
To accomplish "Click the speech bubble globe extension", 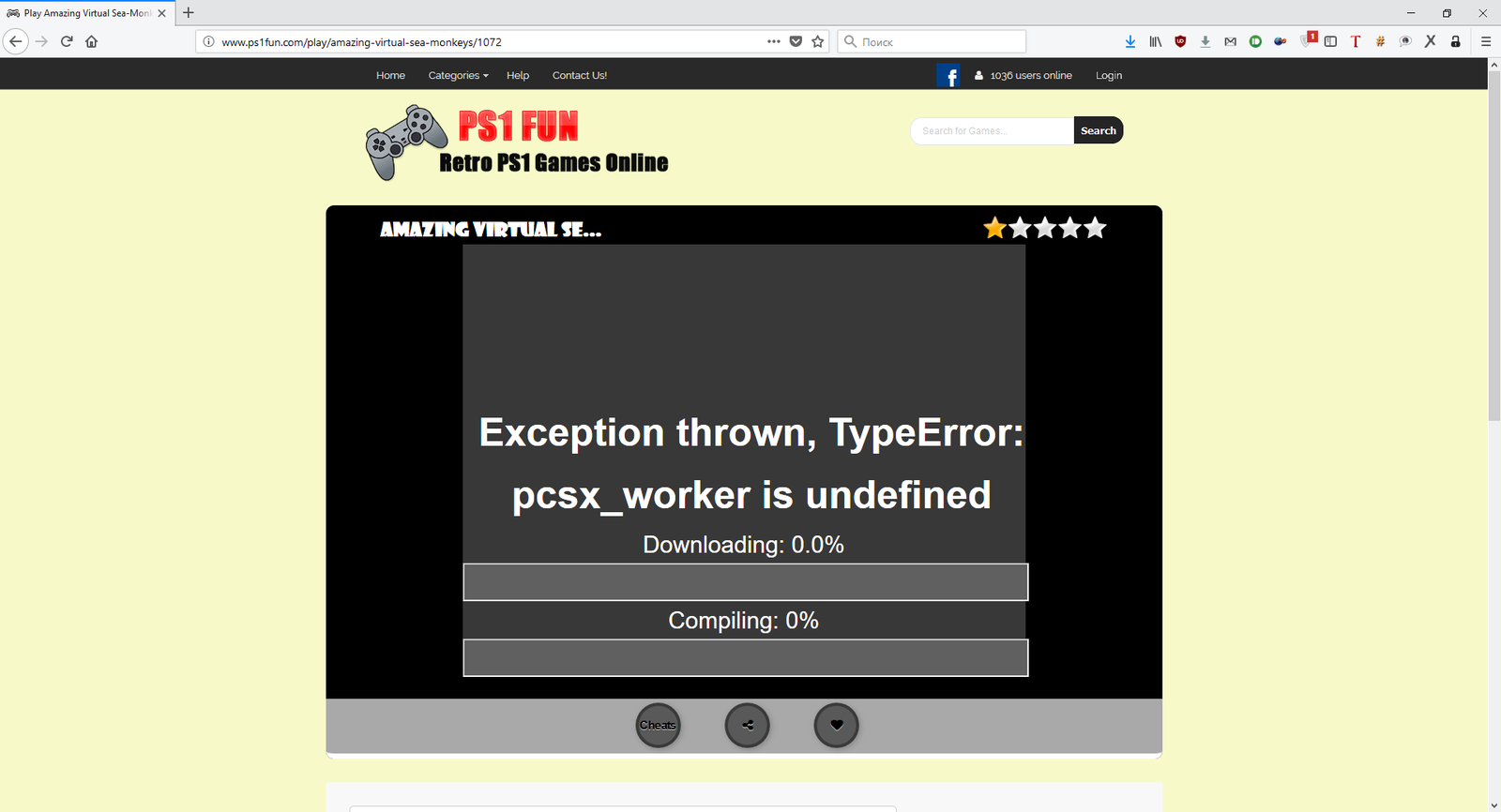I will [1405, 41].
